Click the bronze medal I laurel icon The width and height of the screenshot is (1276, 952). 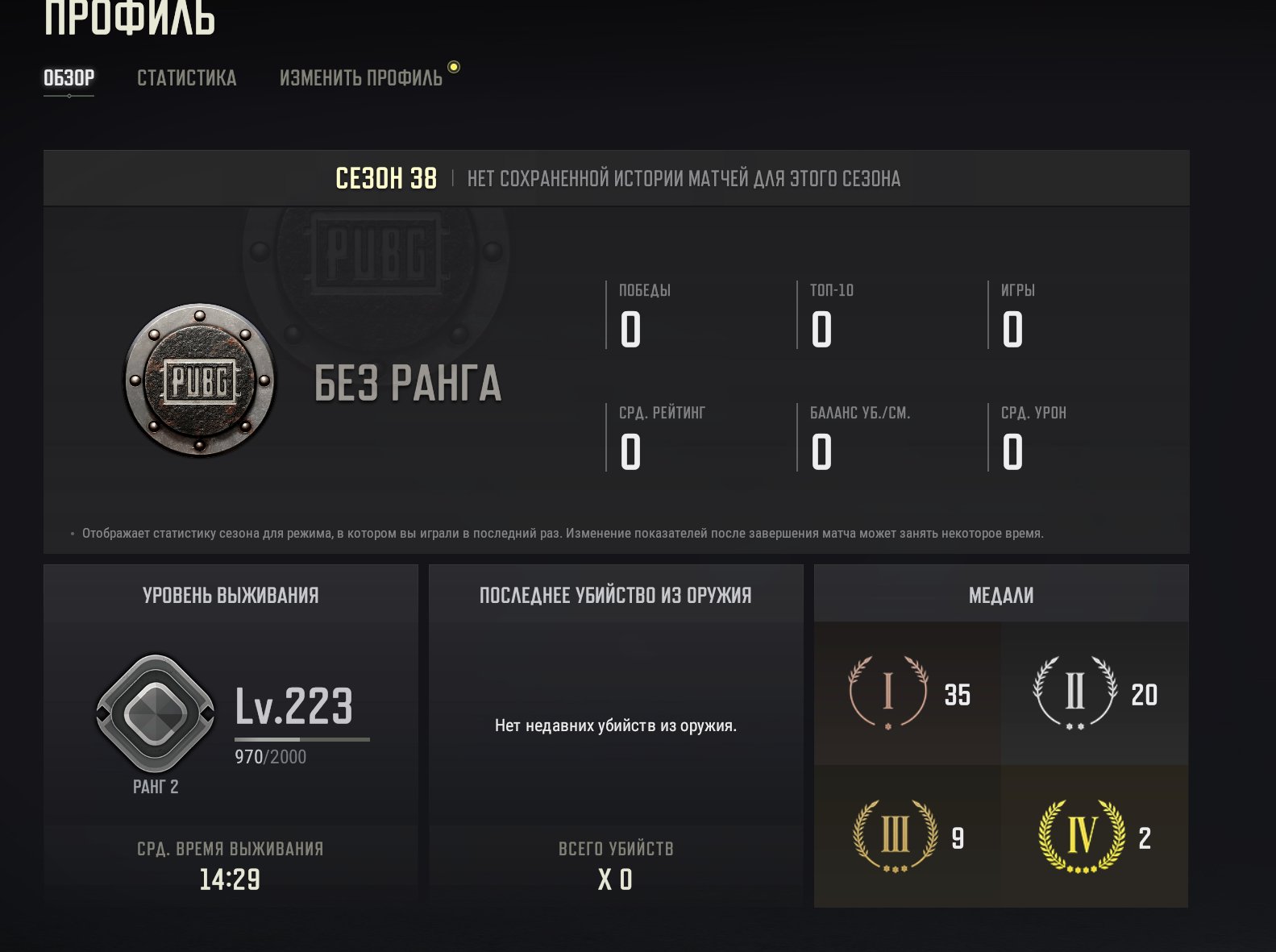coord(887,692)
